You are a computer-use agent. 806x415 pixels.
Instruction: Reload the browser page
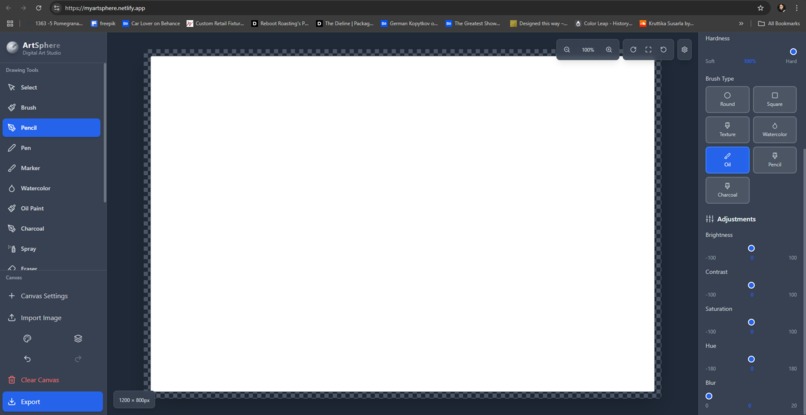[39, 8]
